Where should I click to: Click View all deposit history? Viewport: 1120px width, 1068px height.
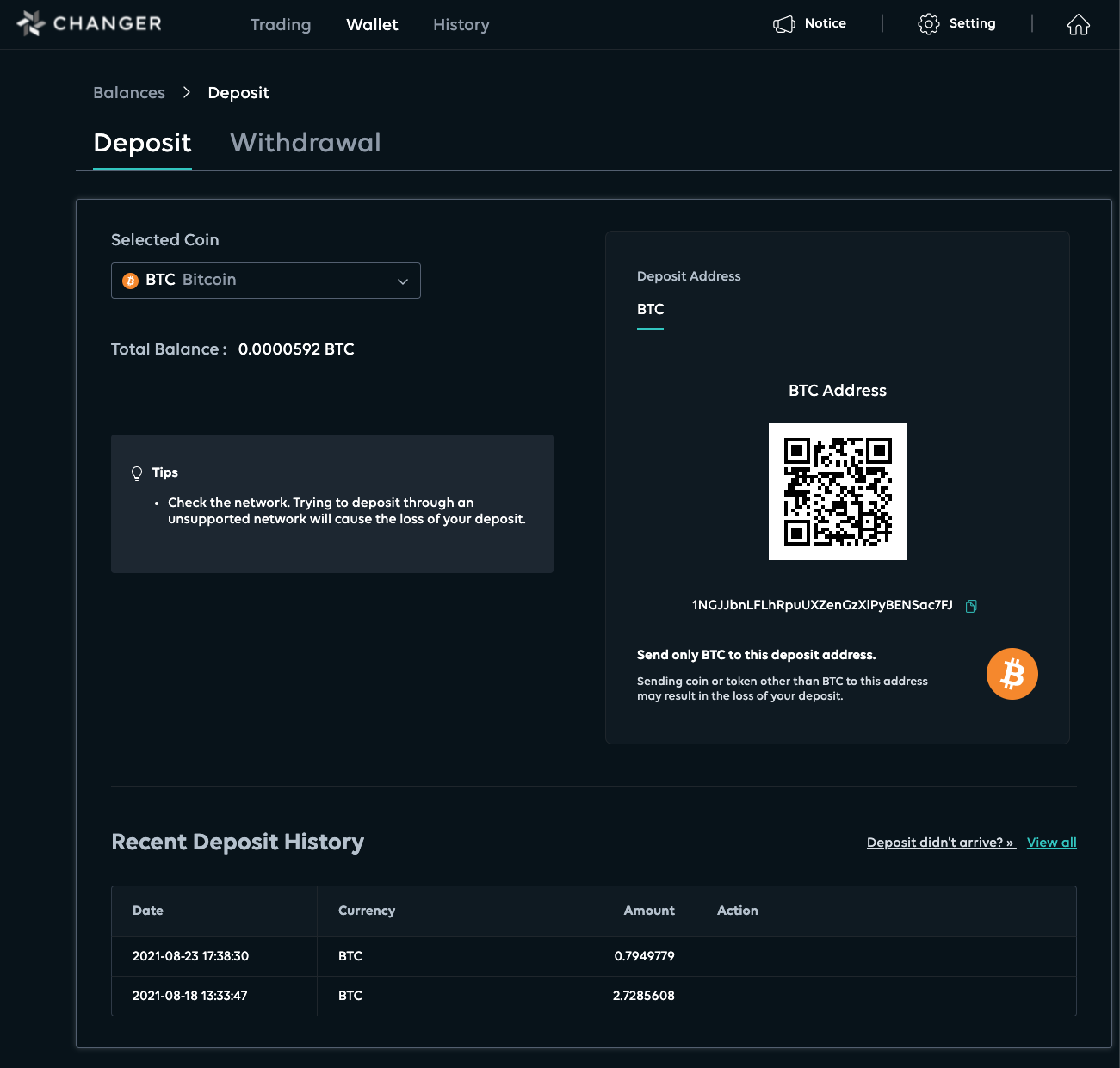[x=1052, y=843]
